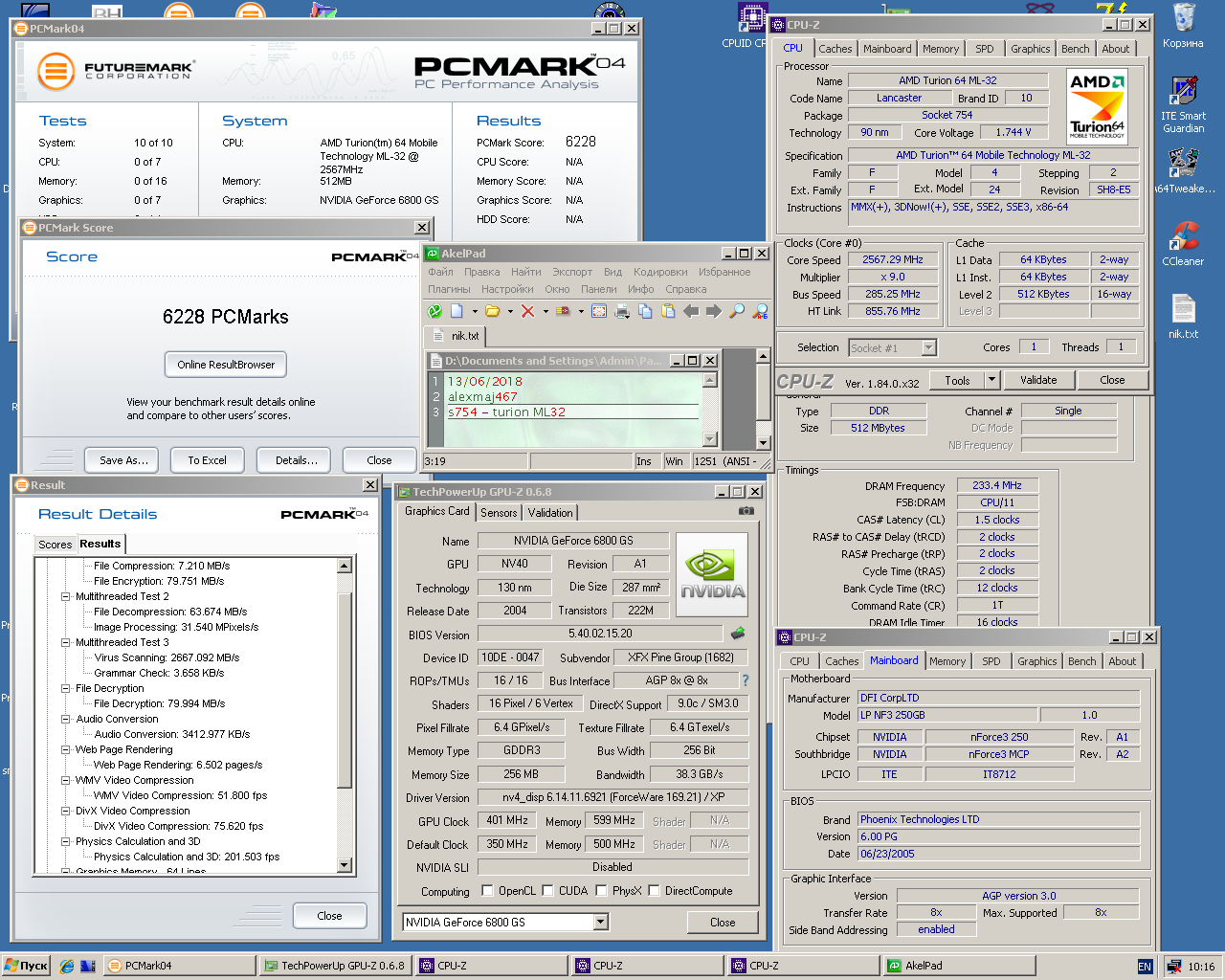Click the alexmaj467 line in AkelPad

[x=482, y=396]
